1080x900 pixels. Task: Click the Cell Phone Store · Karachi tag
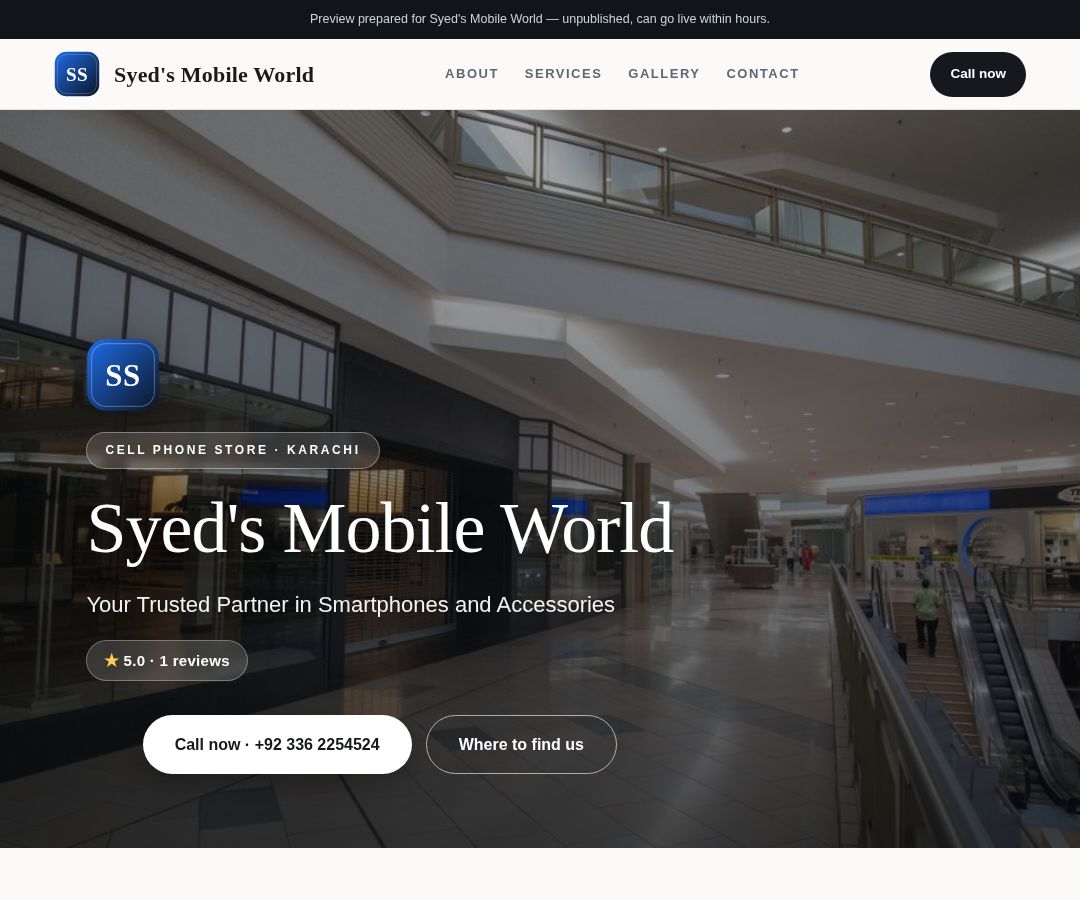(x=233, y=450)
